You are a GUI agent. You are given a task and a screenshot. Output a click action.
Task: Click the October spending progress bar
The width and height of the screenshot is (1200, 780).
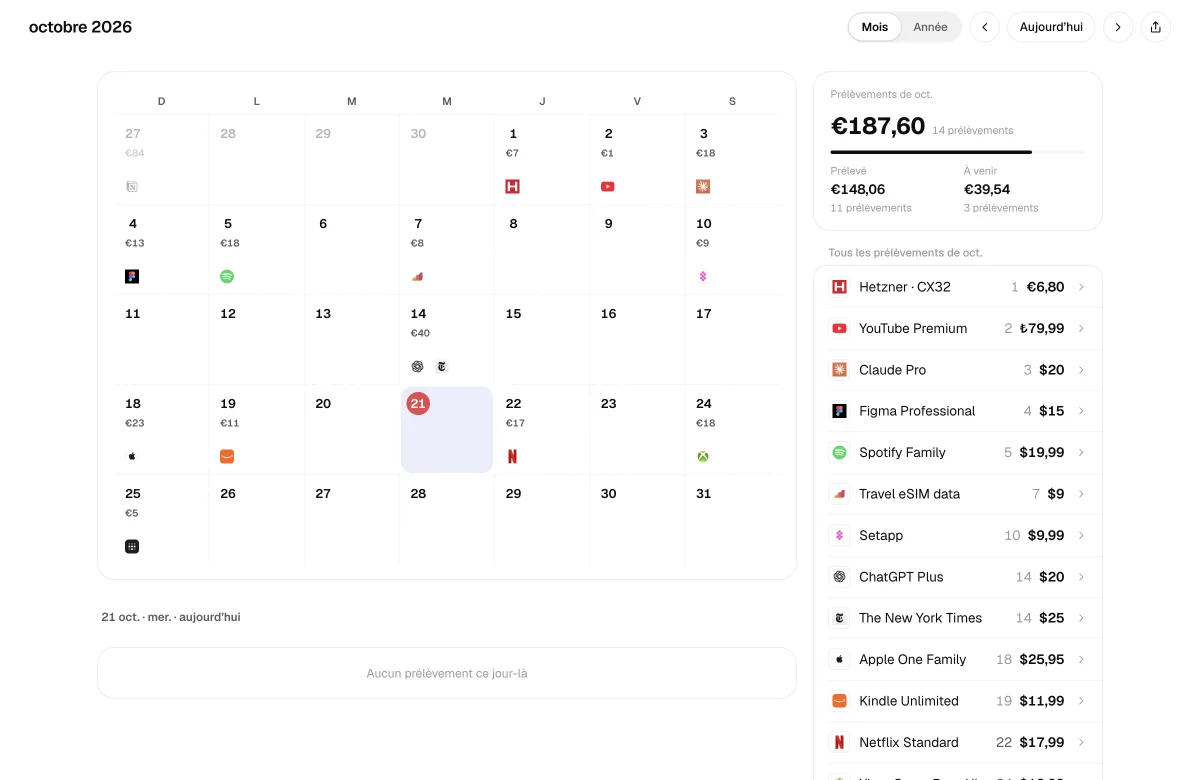957,152
